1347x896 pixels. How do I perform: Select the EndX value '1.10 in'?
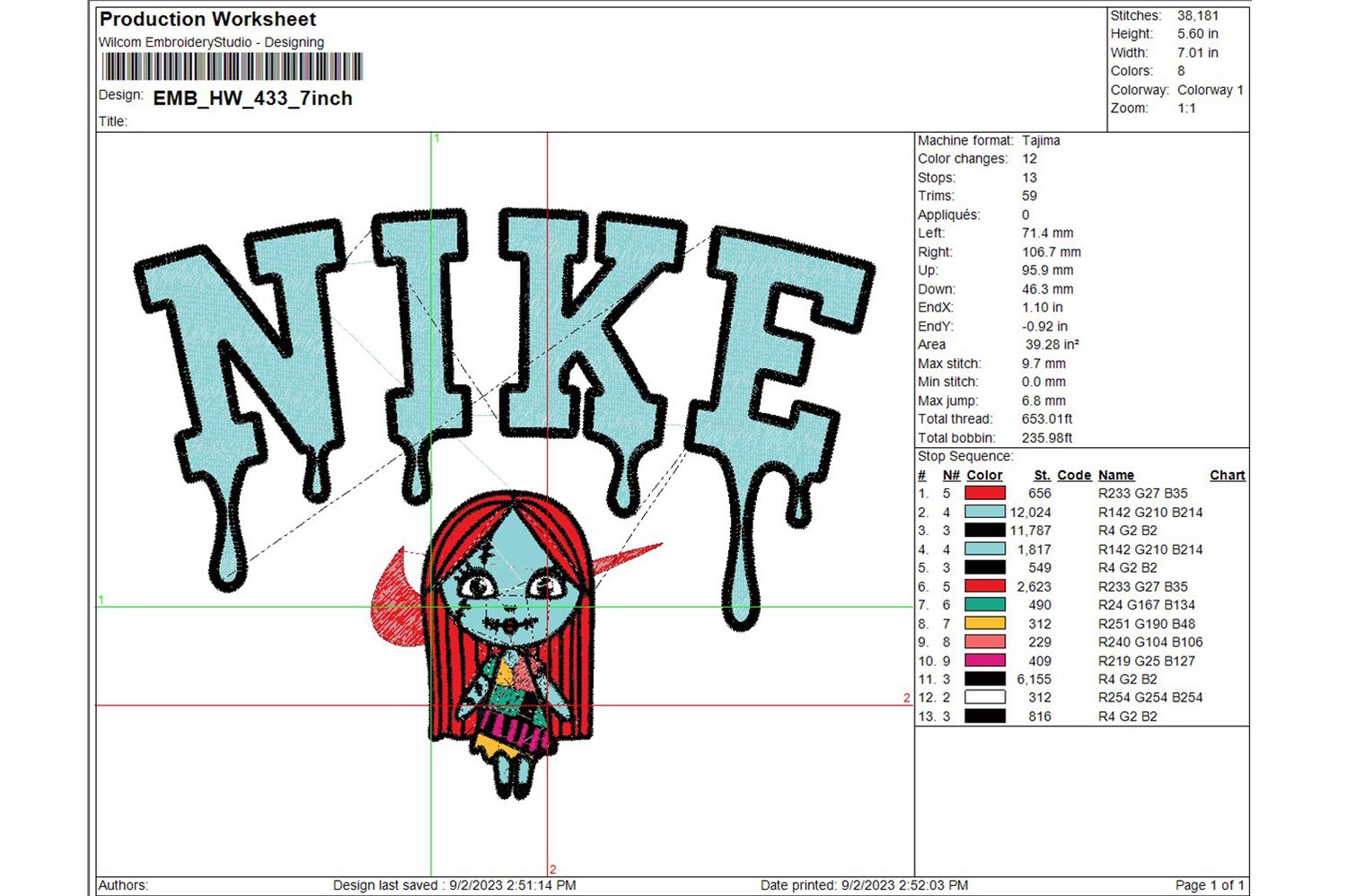1043,307
